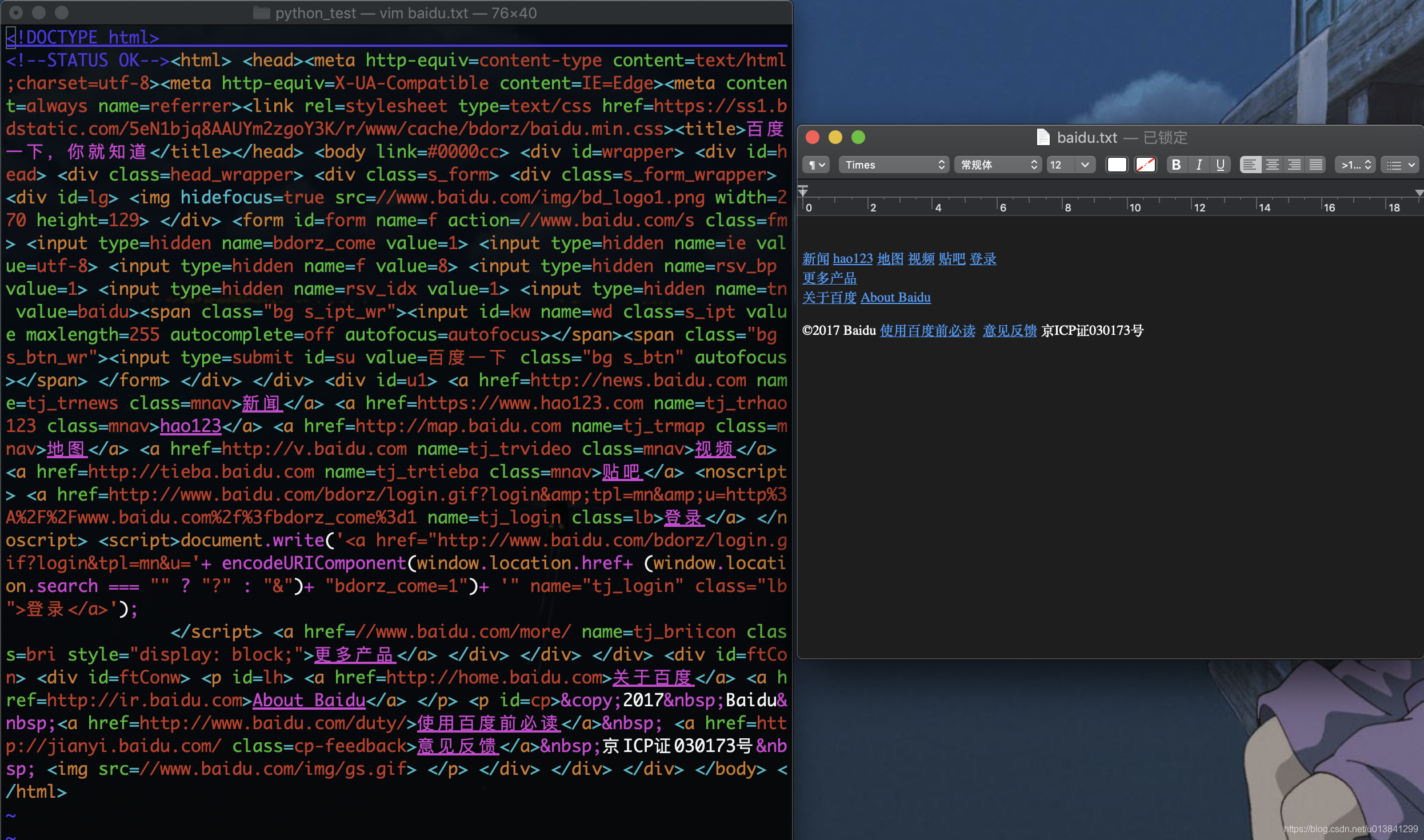Open the line spacing dropdown
This screenshot has width=1424, height=840.
(1355, 165)
